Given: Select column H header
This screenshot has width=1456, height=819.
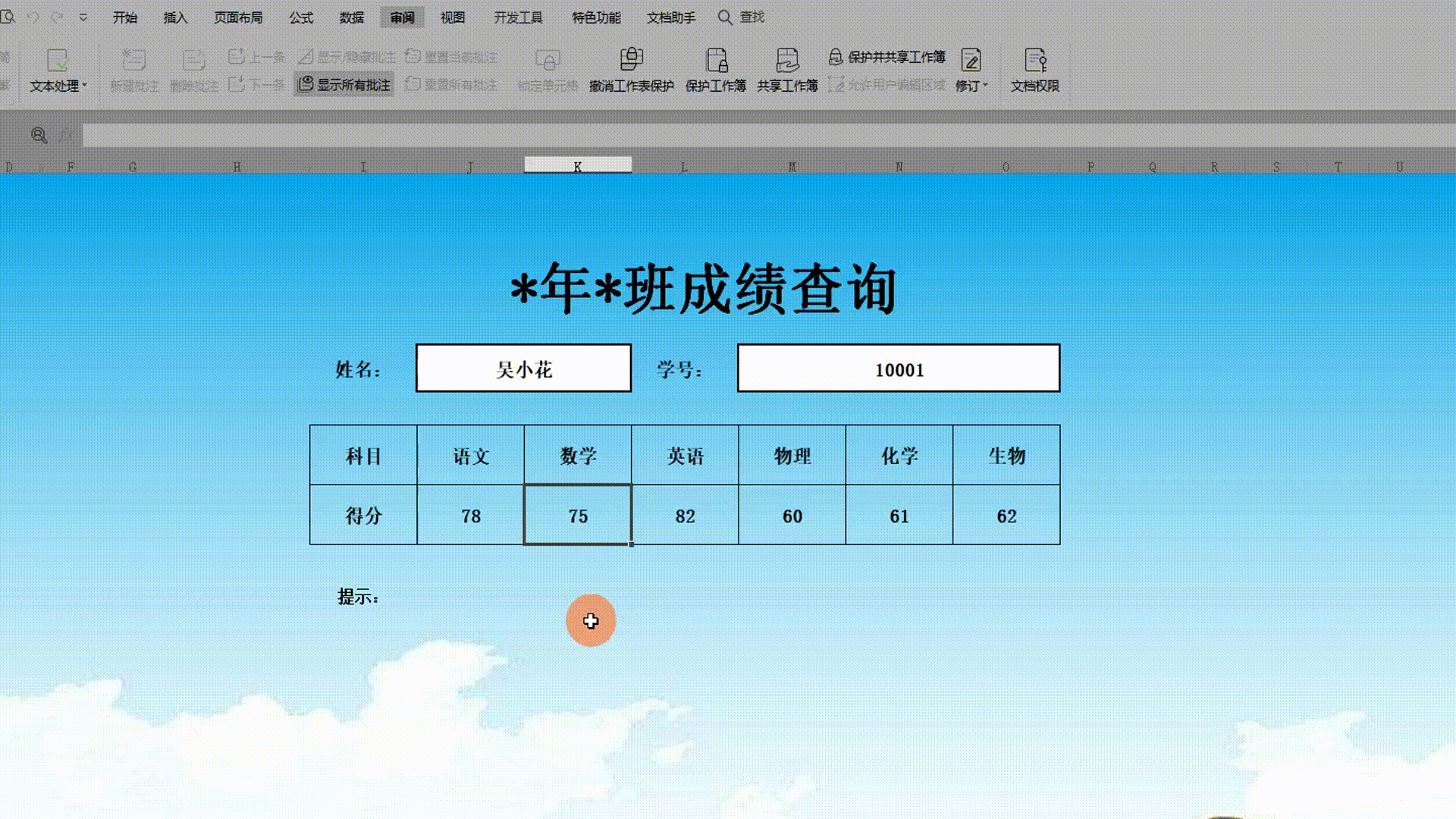Looking at the screenshot, I should [x=237, y=166].
